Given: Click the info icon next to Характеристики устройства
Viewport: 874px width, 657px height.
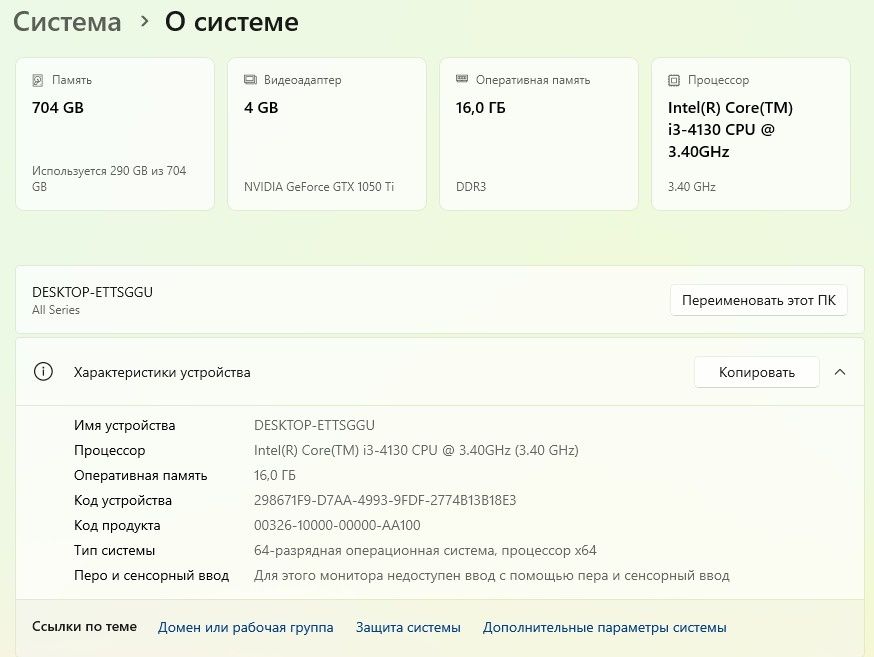Looking at the screenshot, I should [43, 372].
